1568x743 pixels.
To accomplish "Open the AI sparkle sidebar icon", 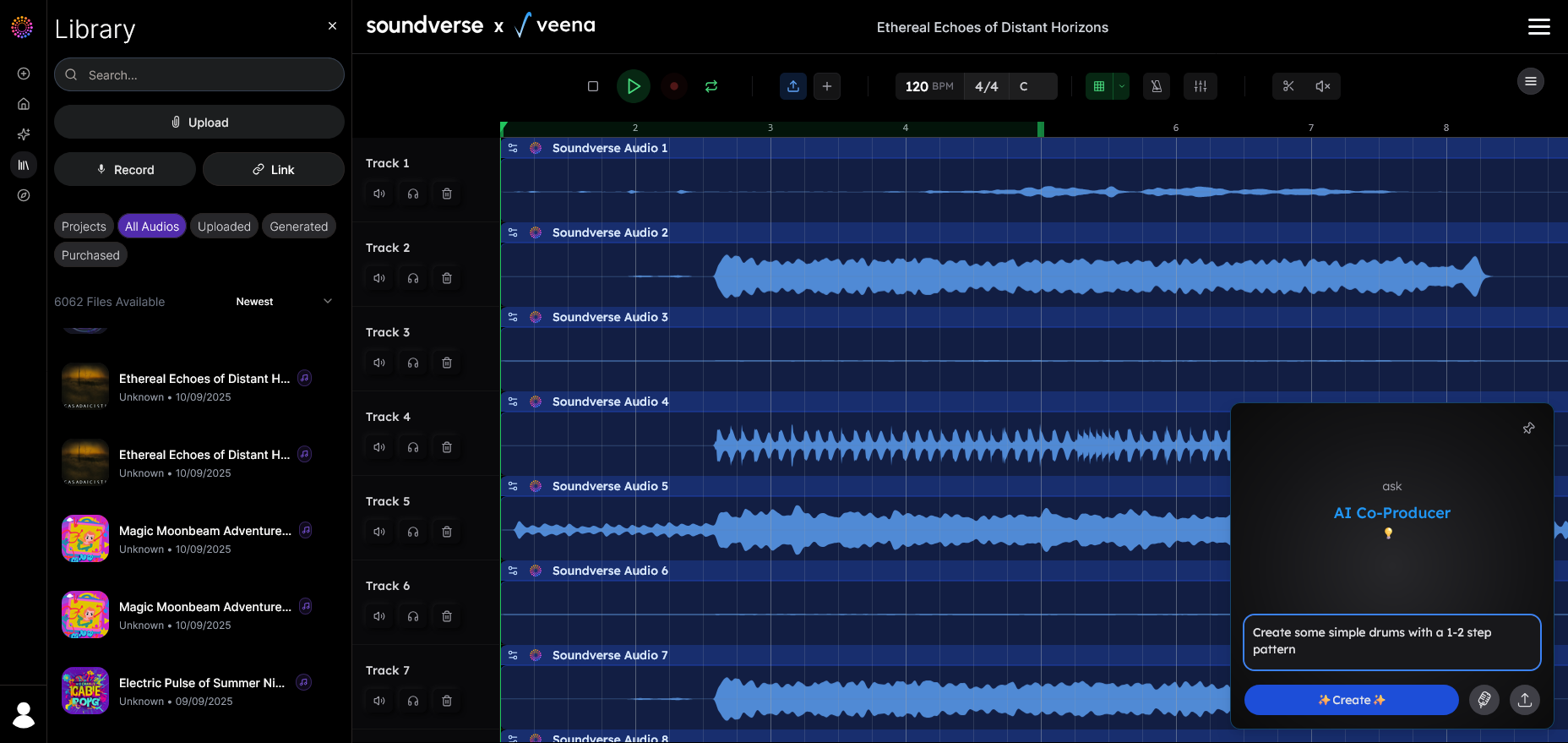I will (24, 134).
